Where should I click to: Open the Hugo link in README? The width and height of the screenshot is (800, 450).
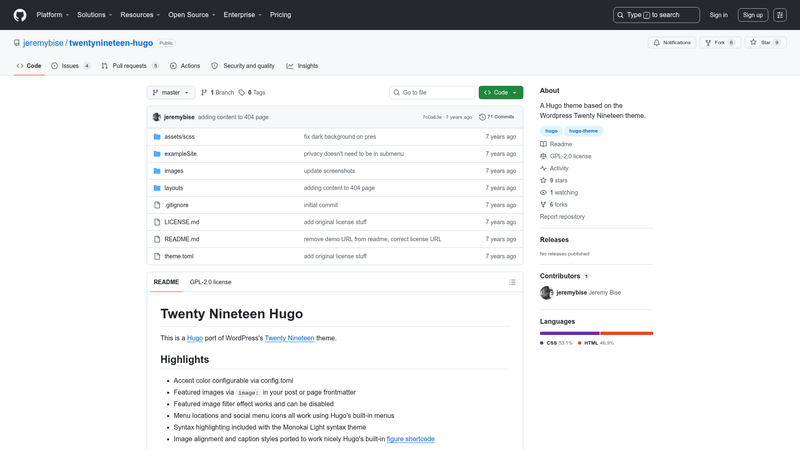pos(195,338)
